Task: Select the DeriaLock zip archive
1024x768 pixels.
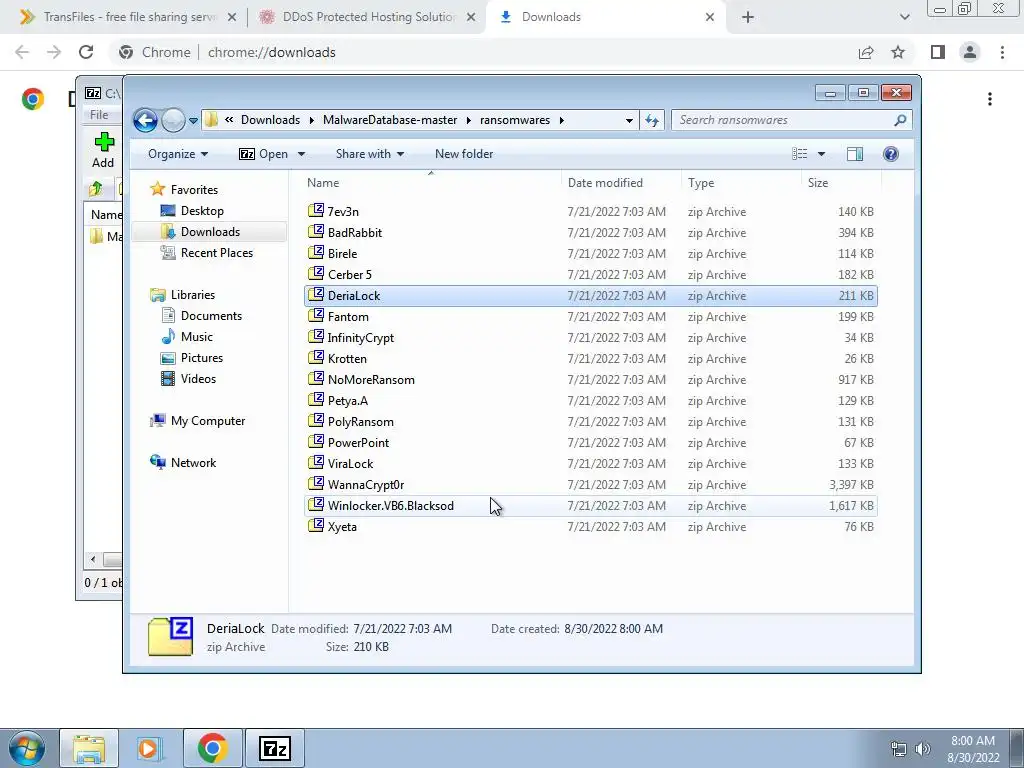Action: [x=590, y=296]
